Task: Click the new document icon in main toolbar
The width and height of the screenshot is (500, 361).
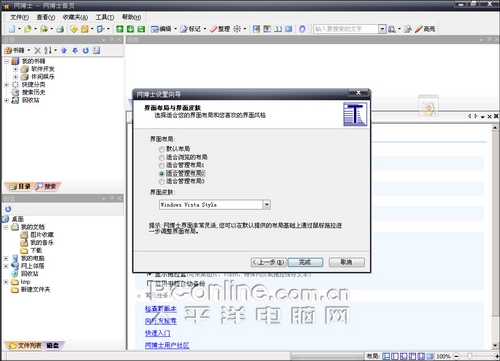Action: point(12,29)
